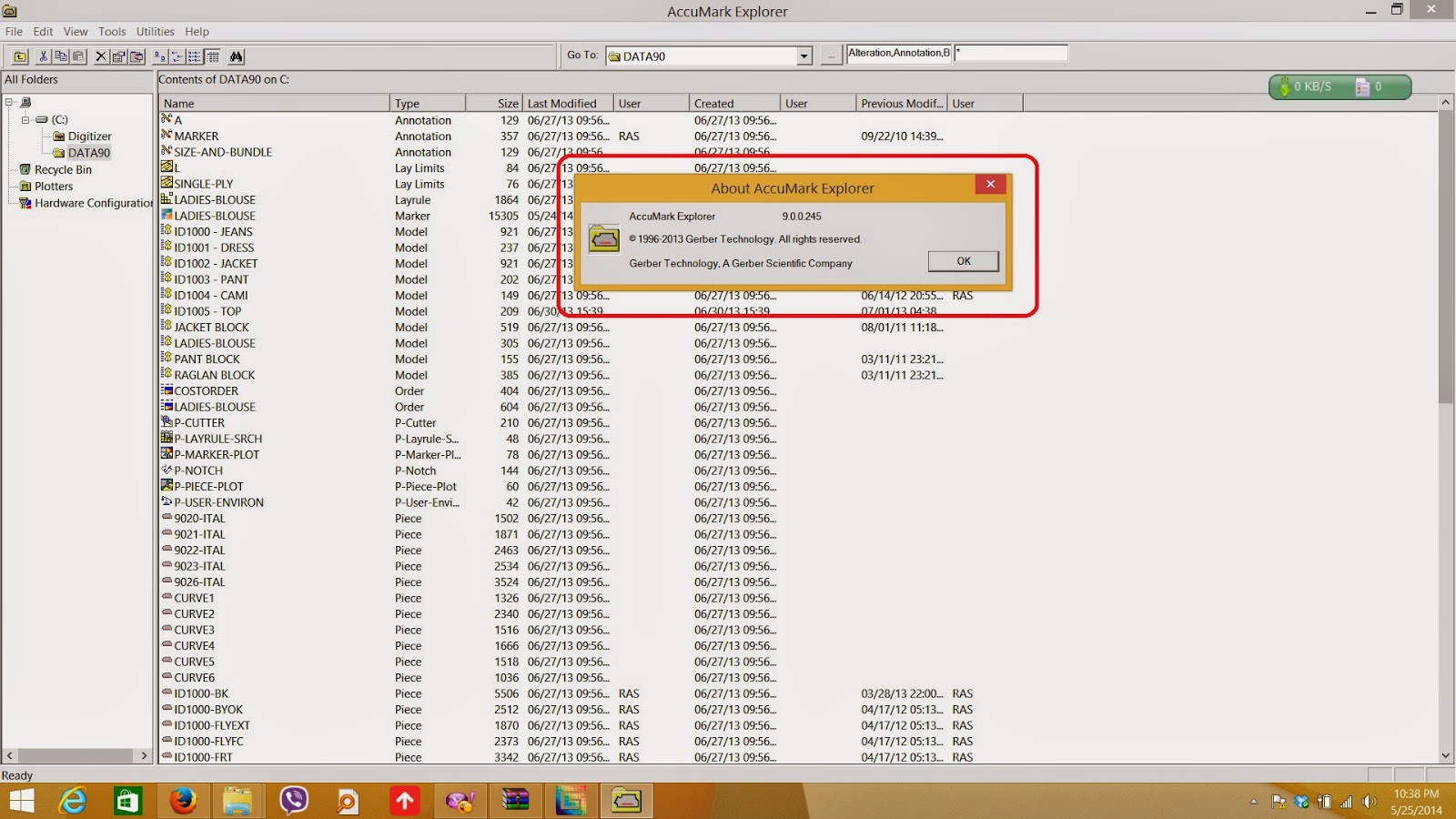This screenshot has height=819, width=1456.
Task: Click the red up-arrow taskbar app
Action: pos(404,801)
